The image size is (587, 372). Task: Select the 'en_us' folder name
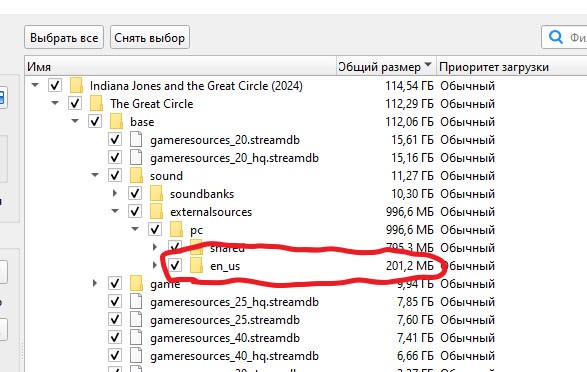click(225, 266)
